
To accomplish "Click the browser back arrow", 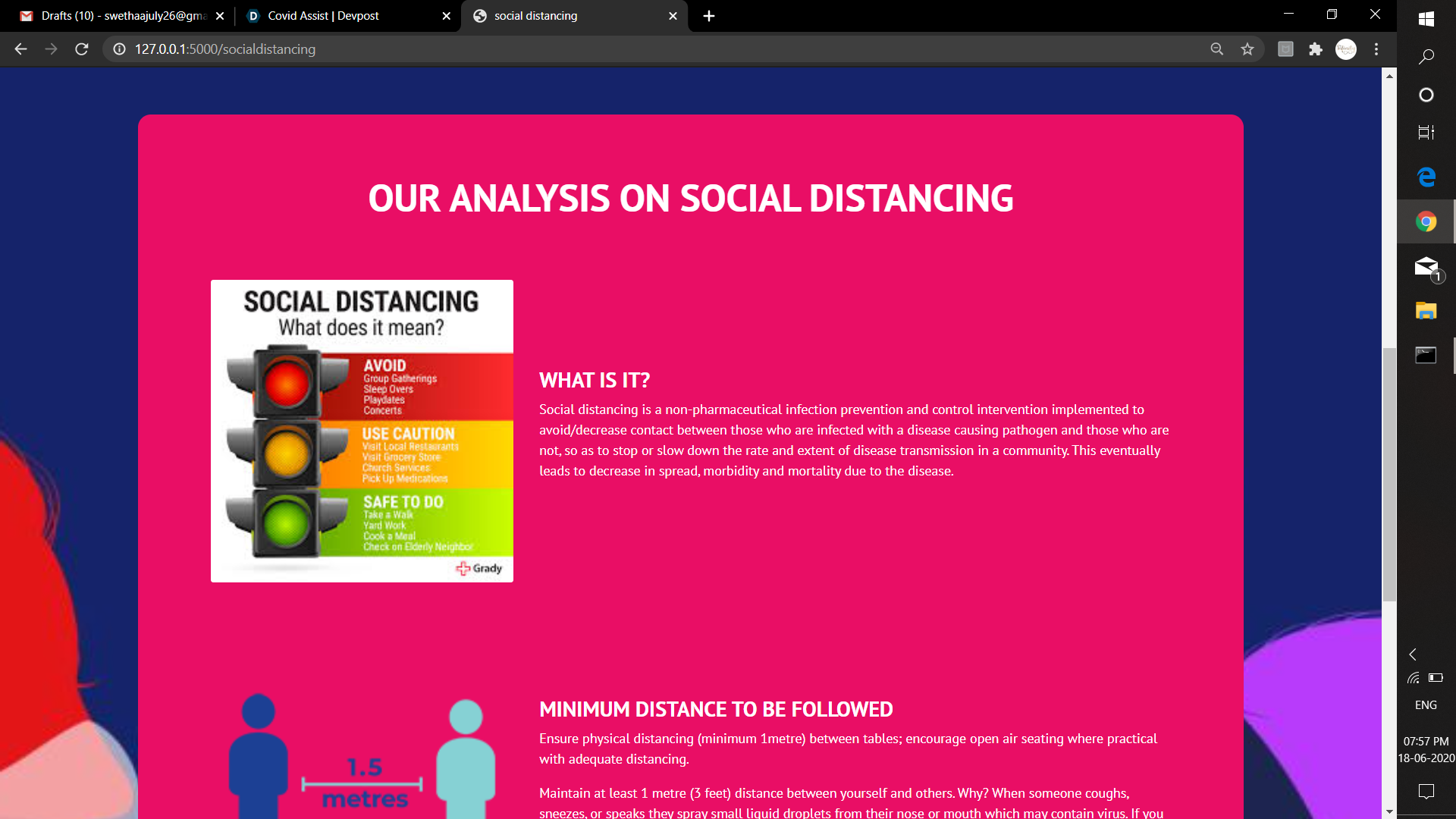I will pyautogui.click(x=20, y=49).
